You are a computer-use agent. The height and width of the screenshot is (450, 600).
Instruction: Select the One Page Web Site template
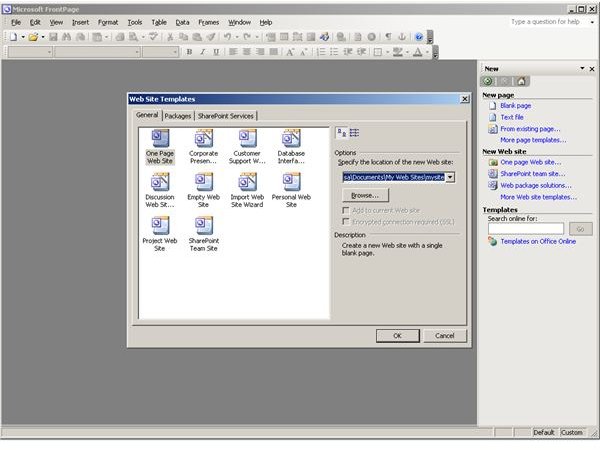click(x=160, y=147)
